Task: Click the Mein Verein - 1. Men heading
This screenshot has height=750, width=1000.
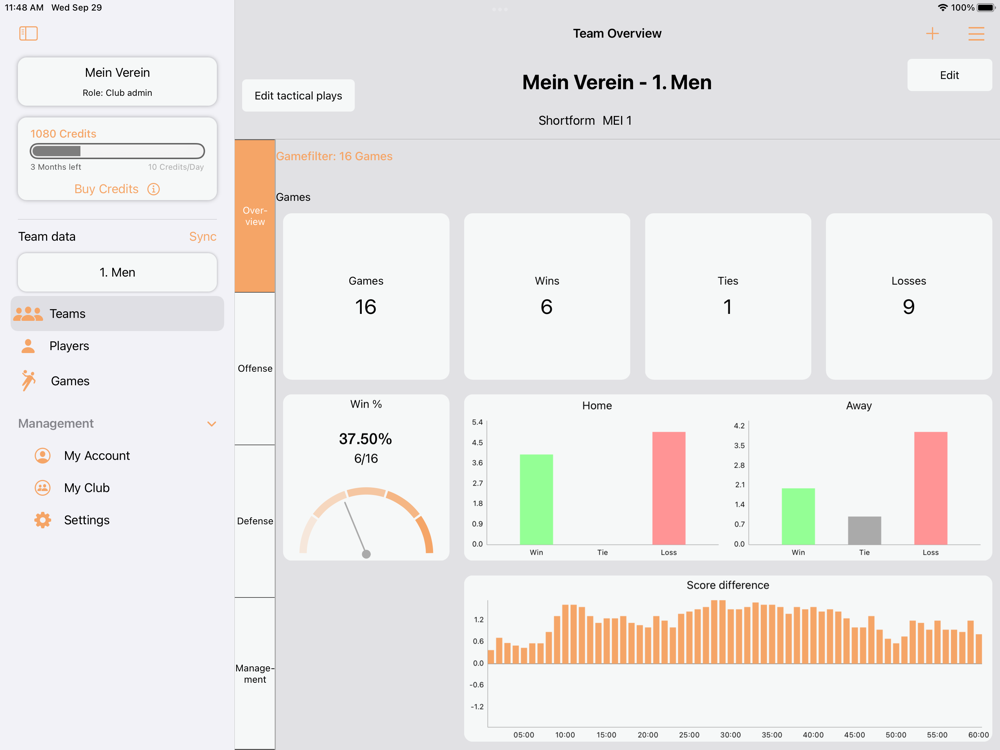Action: pyautogui.click(x=617, y=82)
